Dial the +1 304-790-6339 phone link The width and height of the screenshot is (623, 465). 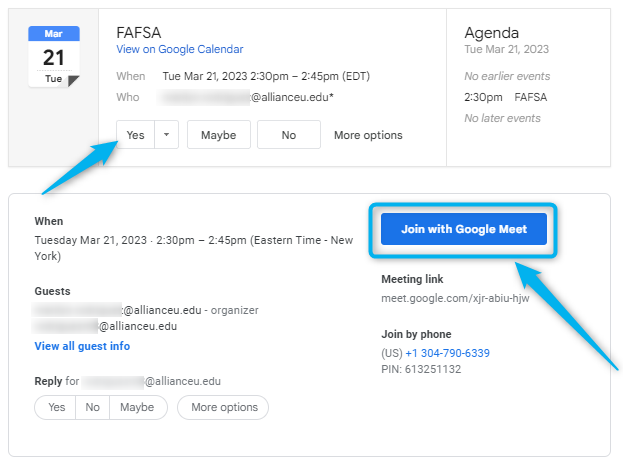coord(447,353)
